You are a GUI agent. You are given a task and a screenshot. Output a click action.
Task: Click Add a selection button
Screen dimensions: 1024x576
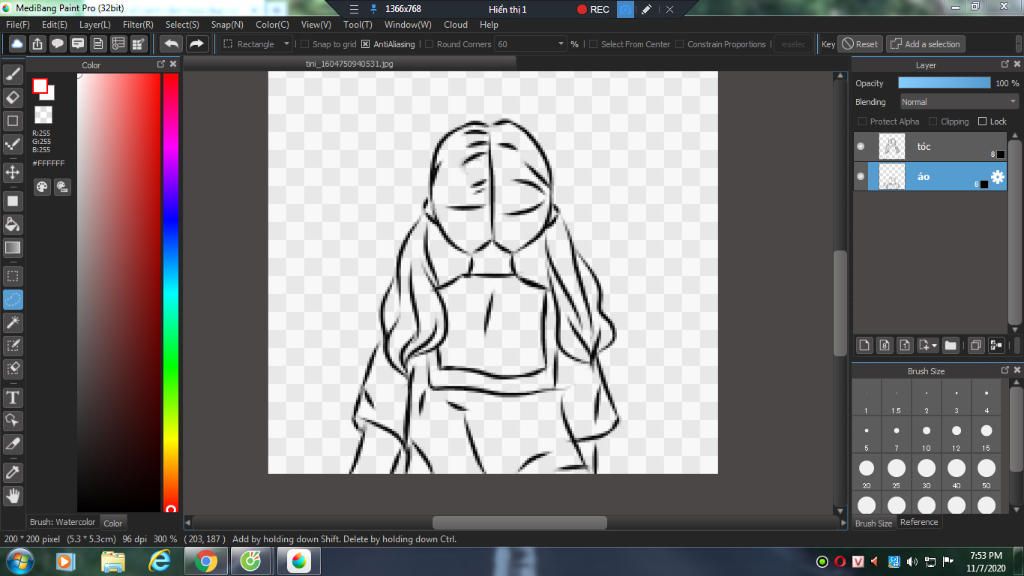[925, 44]
